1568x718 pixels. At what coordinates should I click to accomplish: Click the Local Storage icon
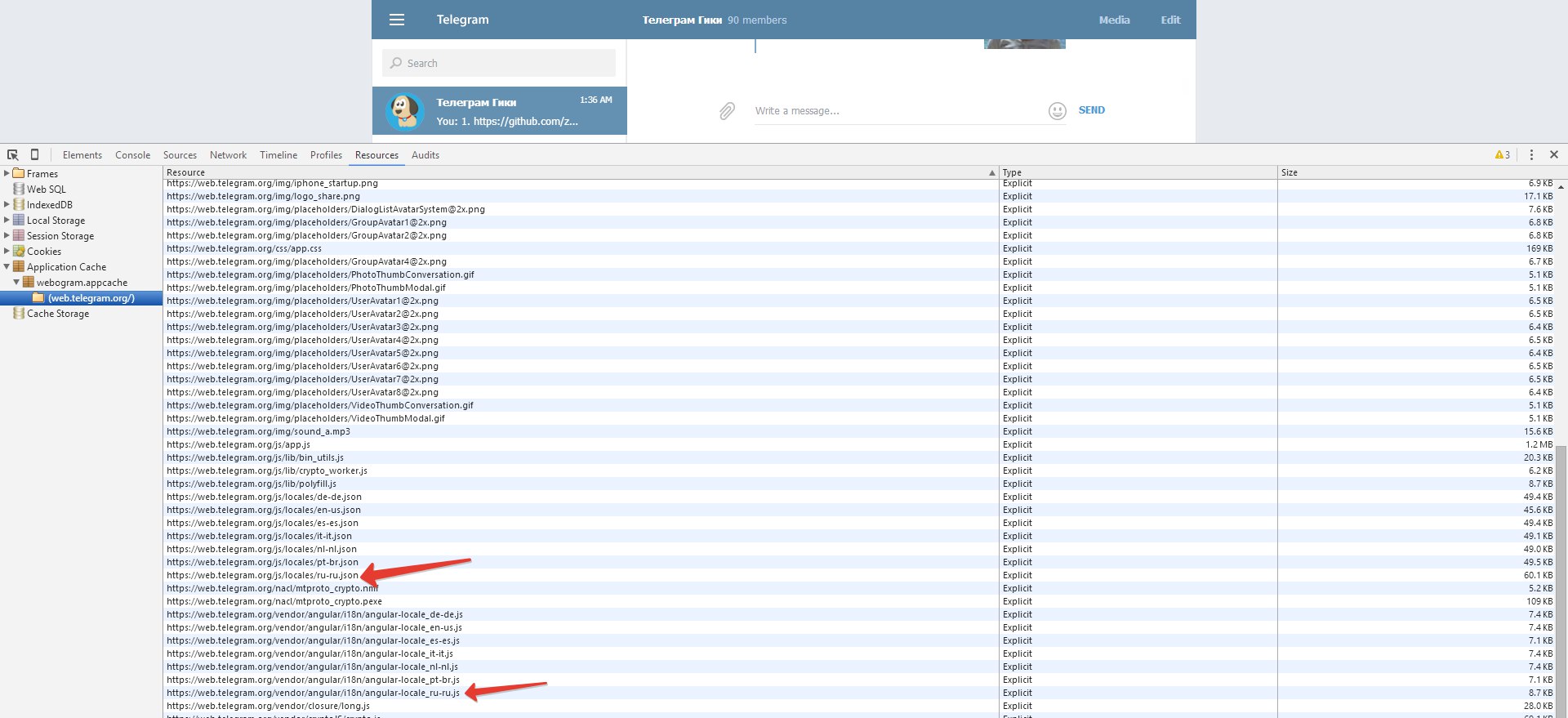click(19, 220)
